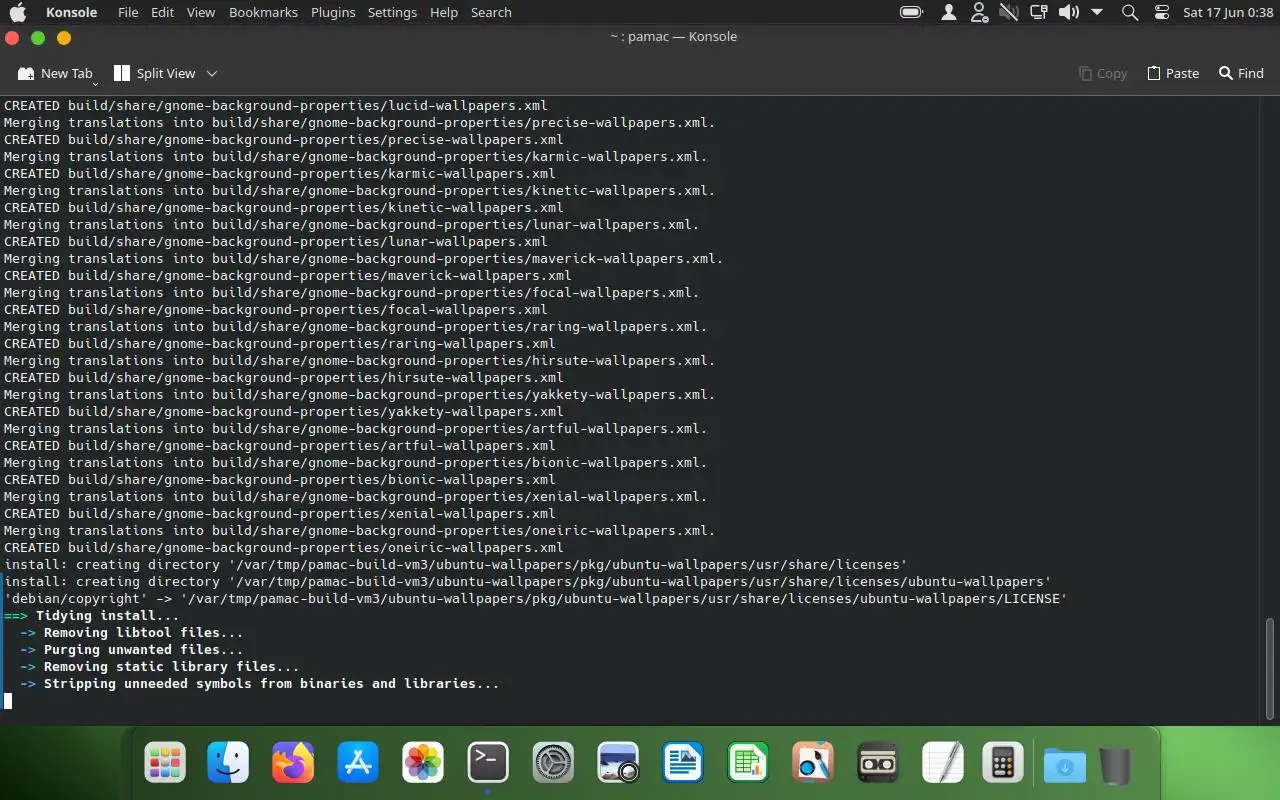Screen dimensions: 1280x800
Task: Open the paint brush app dock icon
Action: tap(813, 764)
